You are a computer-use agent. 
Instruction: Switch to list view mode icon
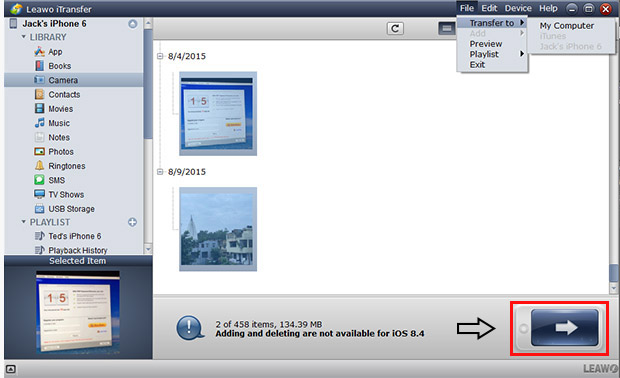point(447,28)
